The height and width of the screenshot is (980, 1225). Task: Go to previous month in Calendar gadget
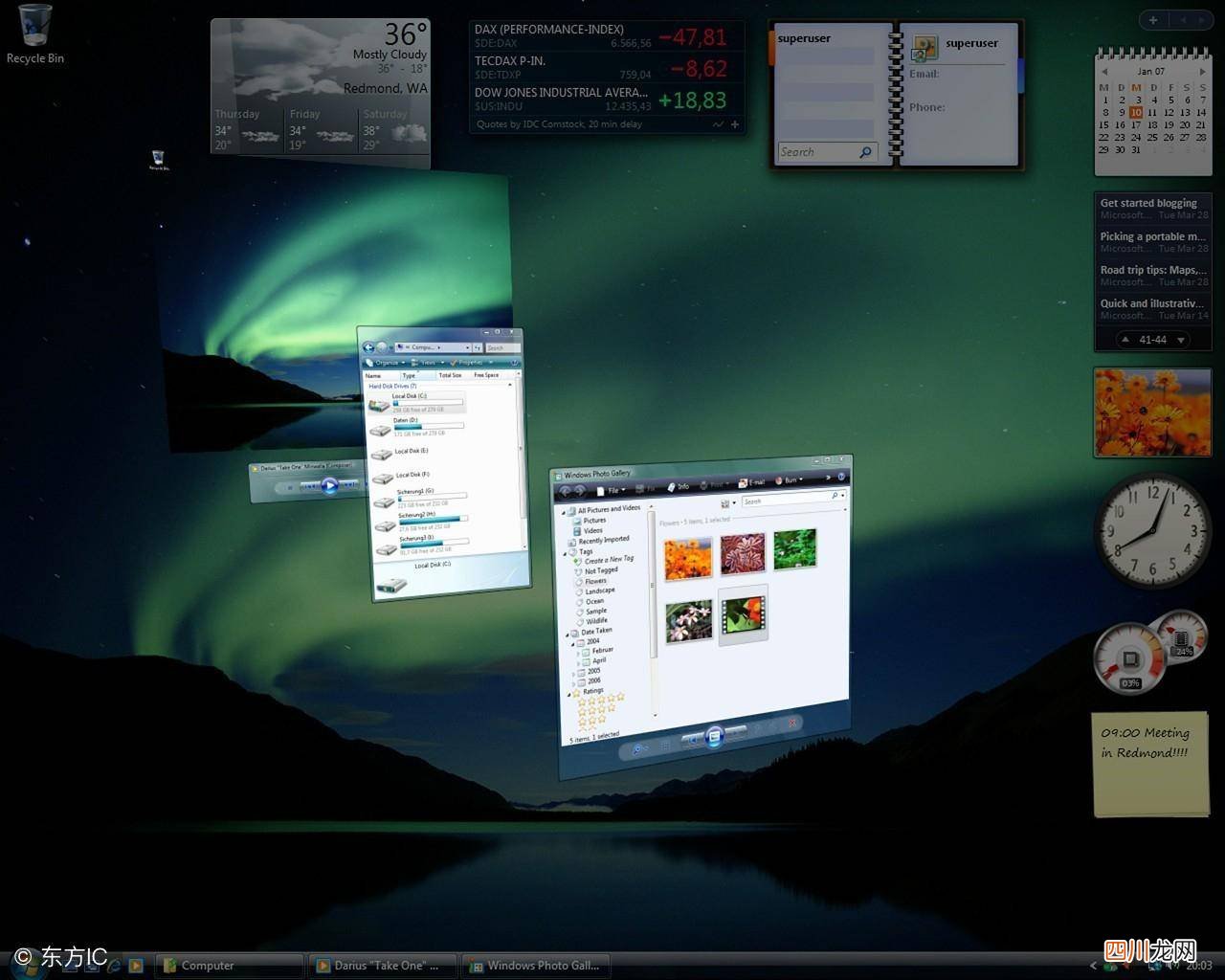coord(1104,72)
